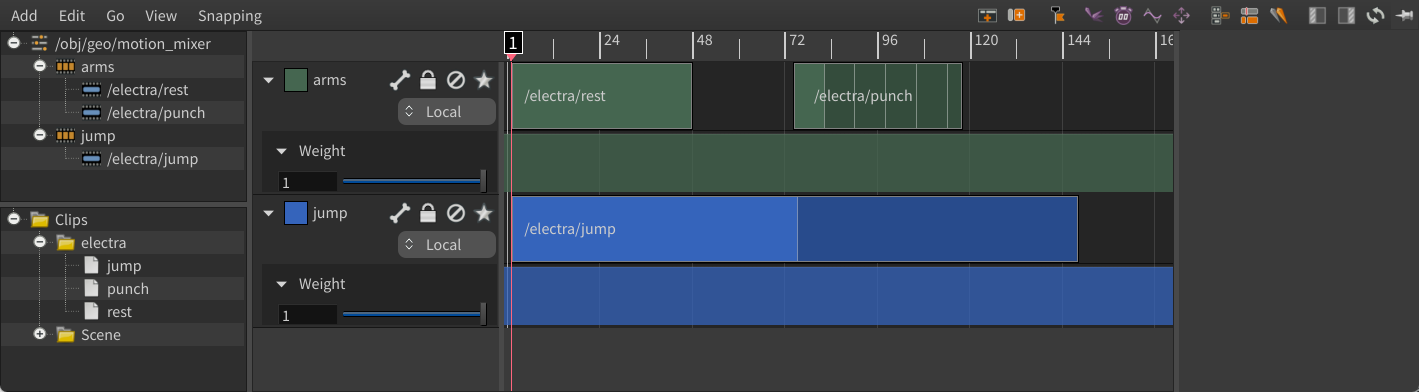The image size is (1419, 392).
Task: Toggle the disable icon on jump track
Action: 455,213
